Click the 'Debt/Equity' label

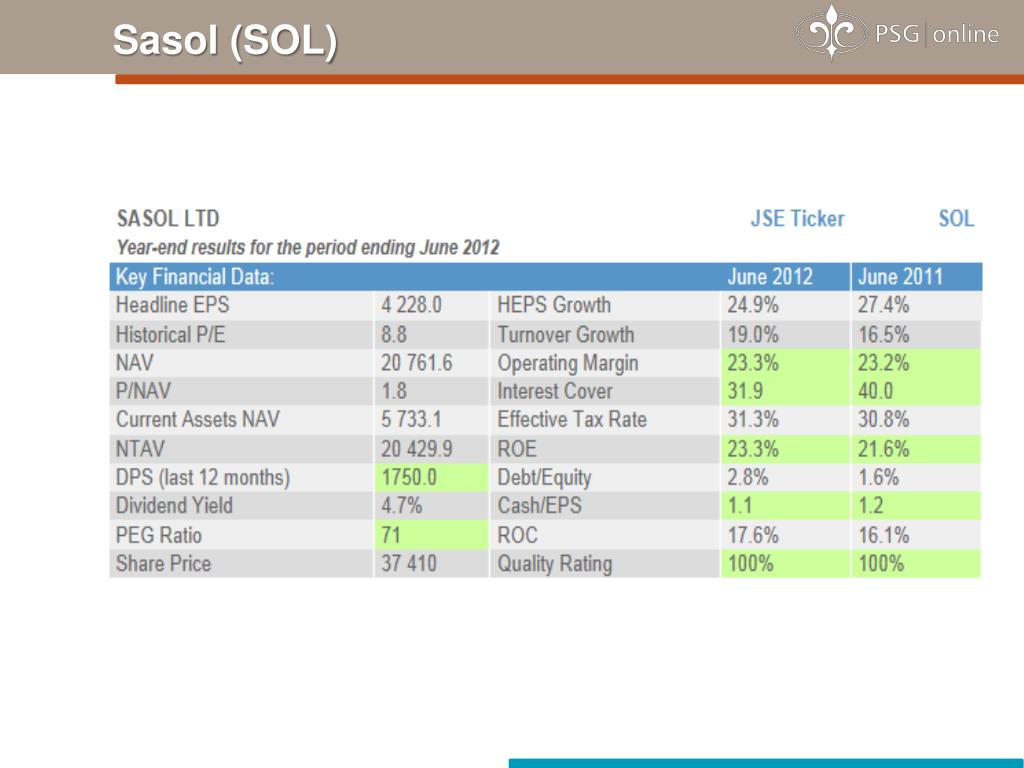[x=544, y=478]
